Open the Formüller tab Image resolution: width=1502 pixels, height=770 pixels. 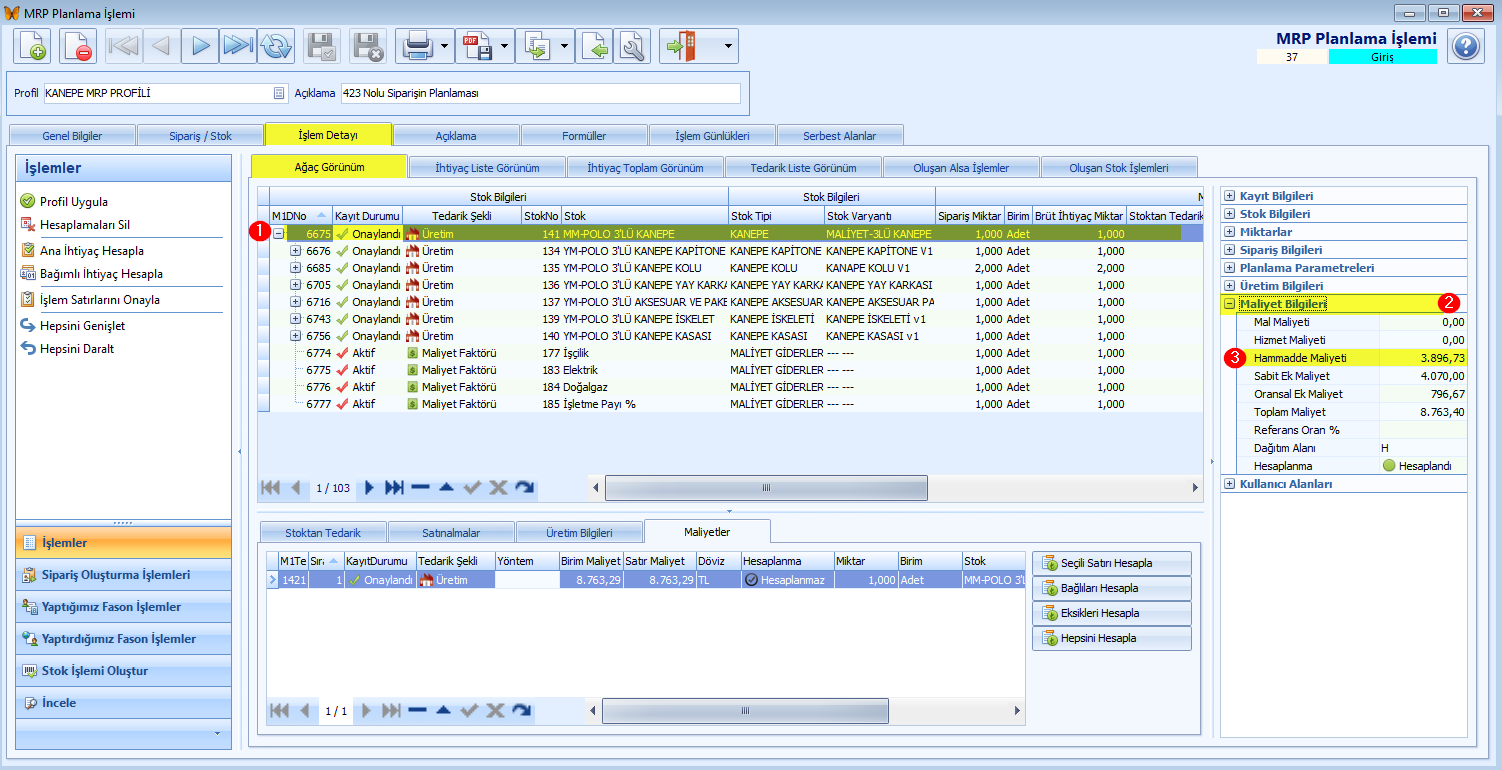click(584, 135)
